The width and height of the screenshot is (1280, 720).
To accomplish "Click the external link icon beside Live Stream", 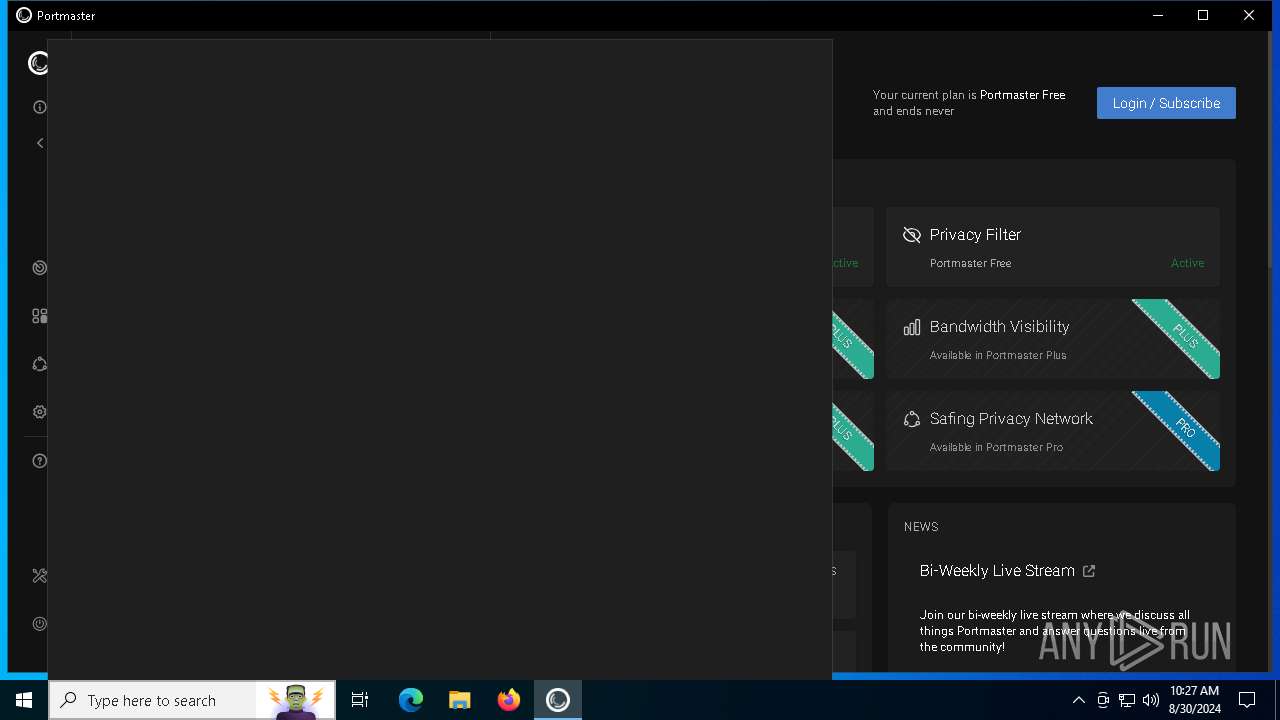I will [x=1089, y=571].
